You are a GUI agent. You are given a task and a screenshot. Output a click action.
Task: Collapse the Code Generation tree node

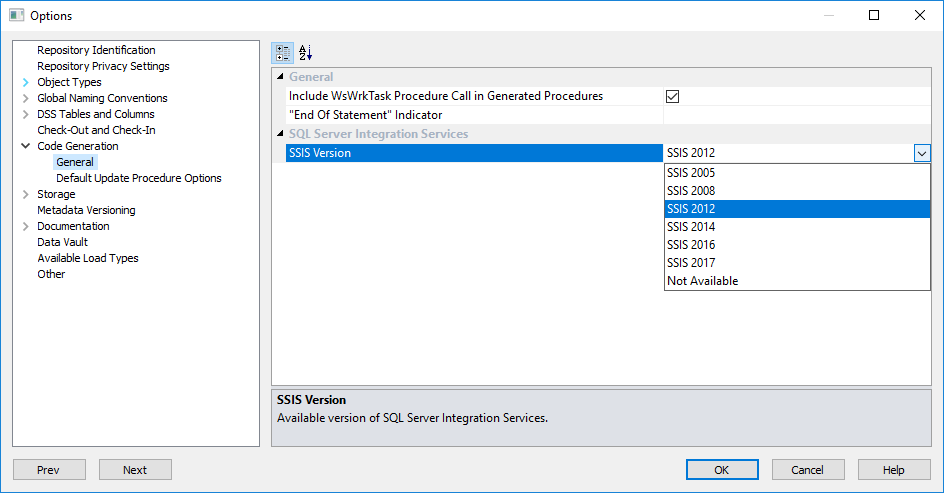click(25, 146)
